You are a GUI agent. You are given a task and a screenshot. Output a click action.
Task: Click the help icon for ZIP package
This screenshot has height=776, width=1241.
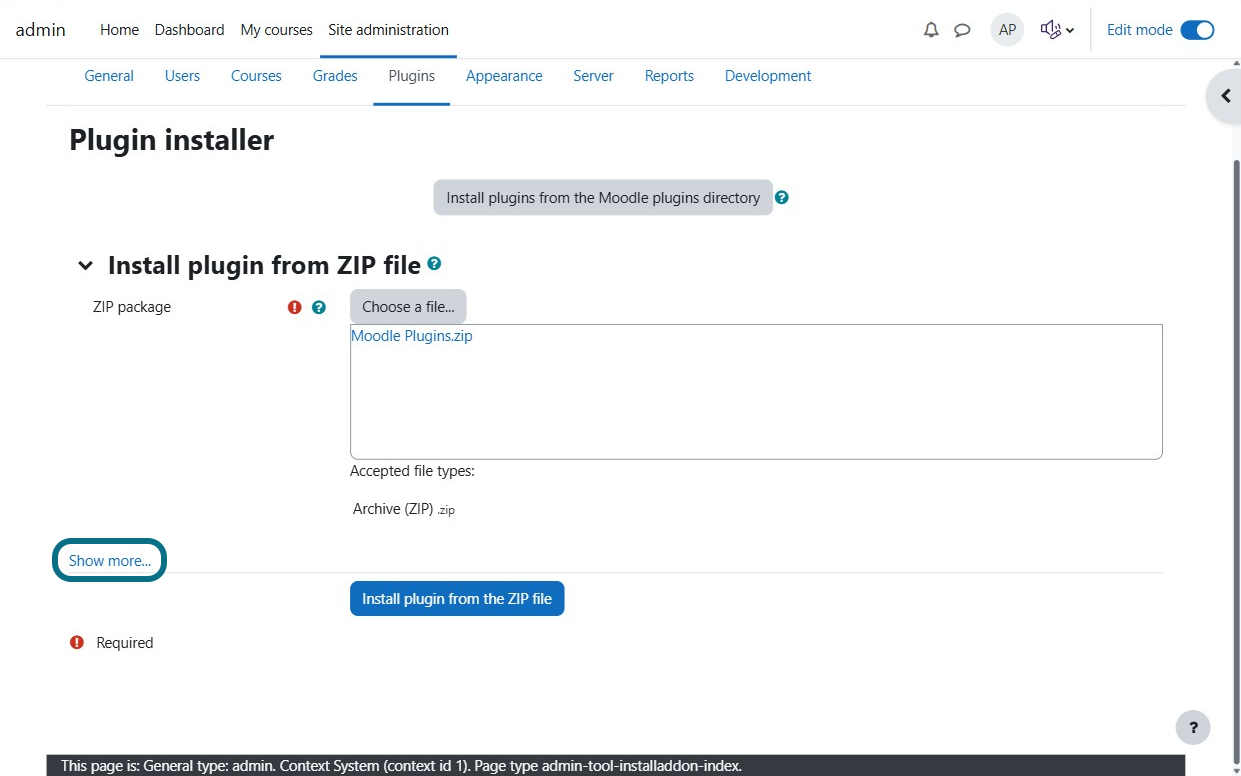click(x=319, y=307)
